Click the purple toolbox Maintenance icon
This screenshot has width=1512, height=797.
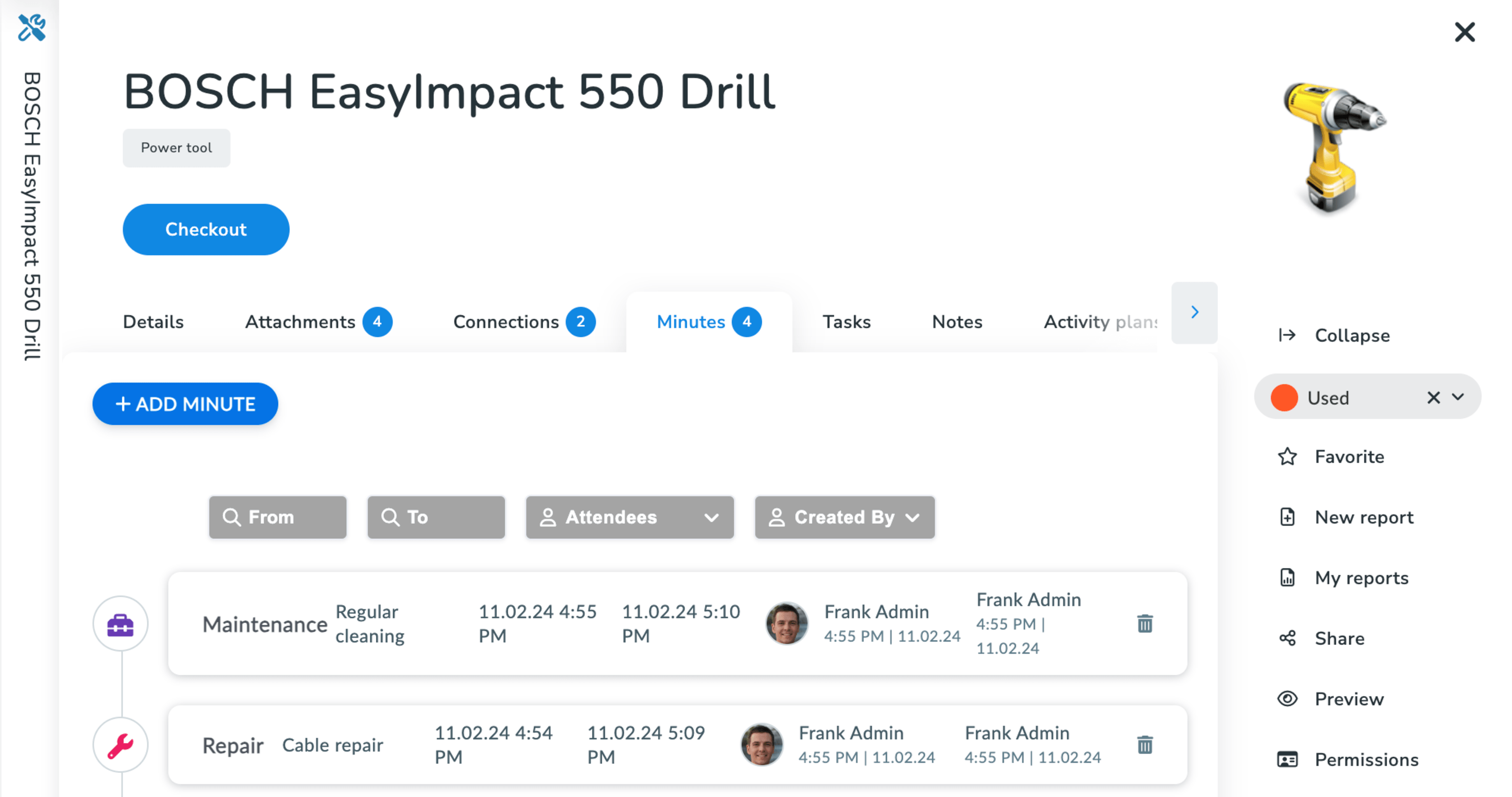120,624
